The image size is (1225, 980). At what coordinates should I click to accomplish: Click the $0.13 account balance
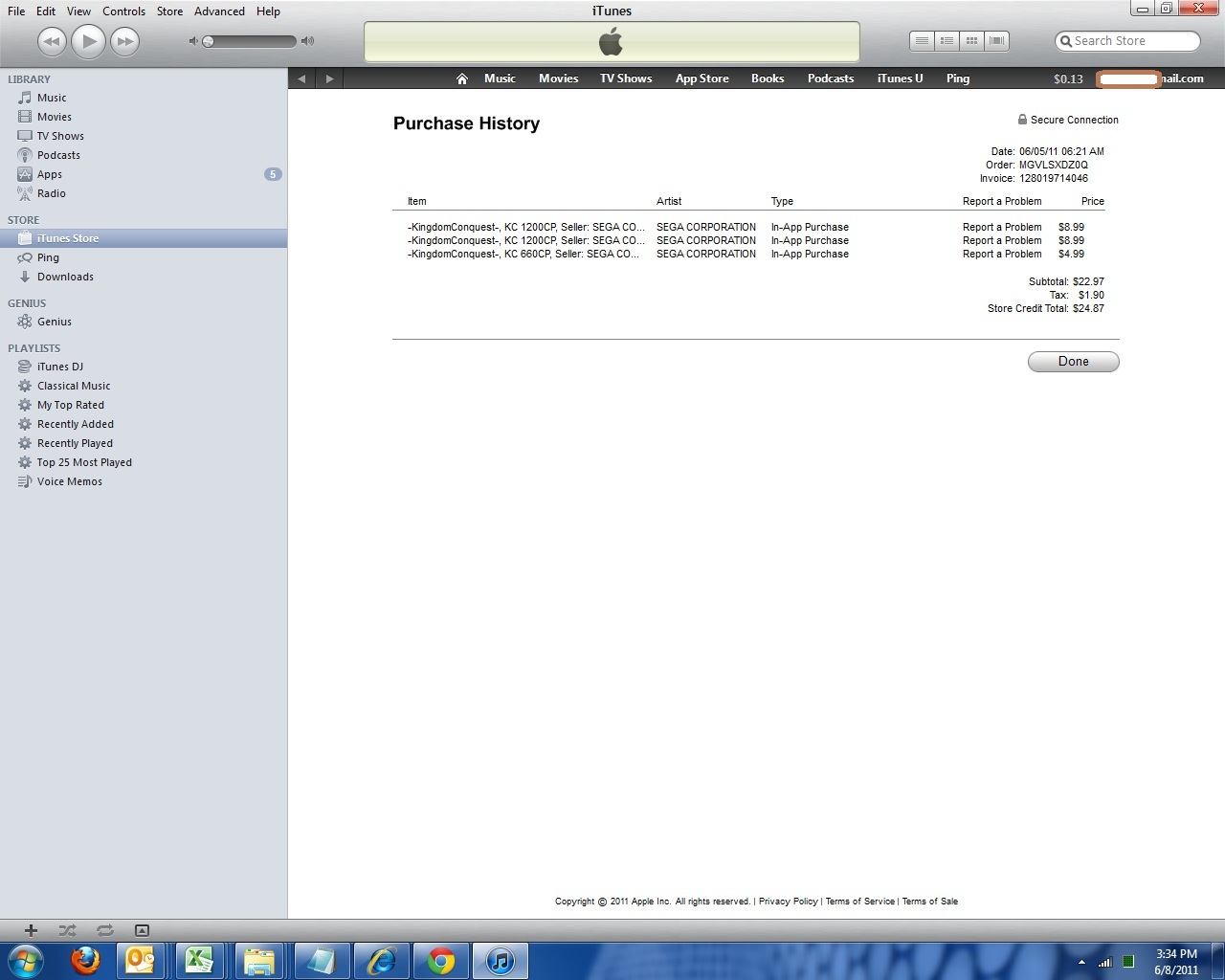[x=1068, y=78]
